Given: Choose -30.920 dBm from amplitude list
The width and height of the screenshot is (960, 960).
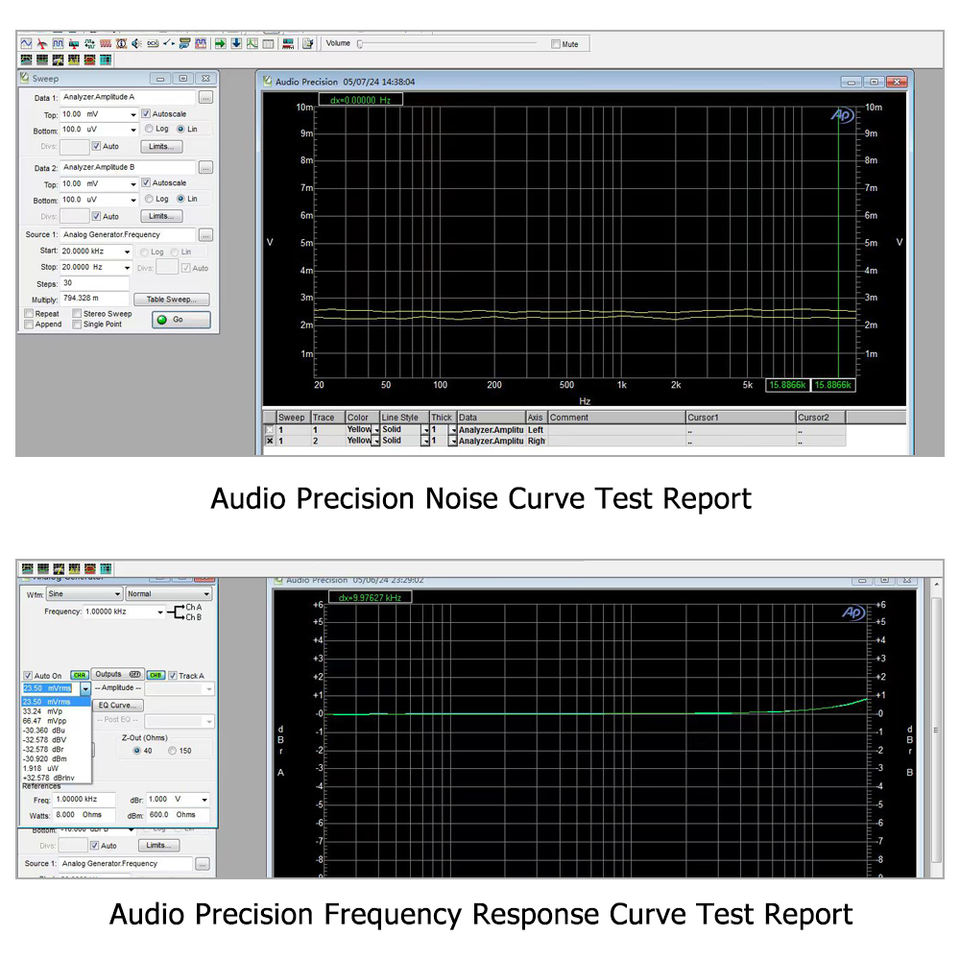Looking at the screenshot, I should pos(56,759).
